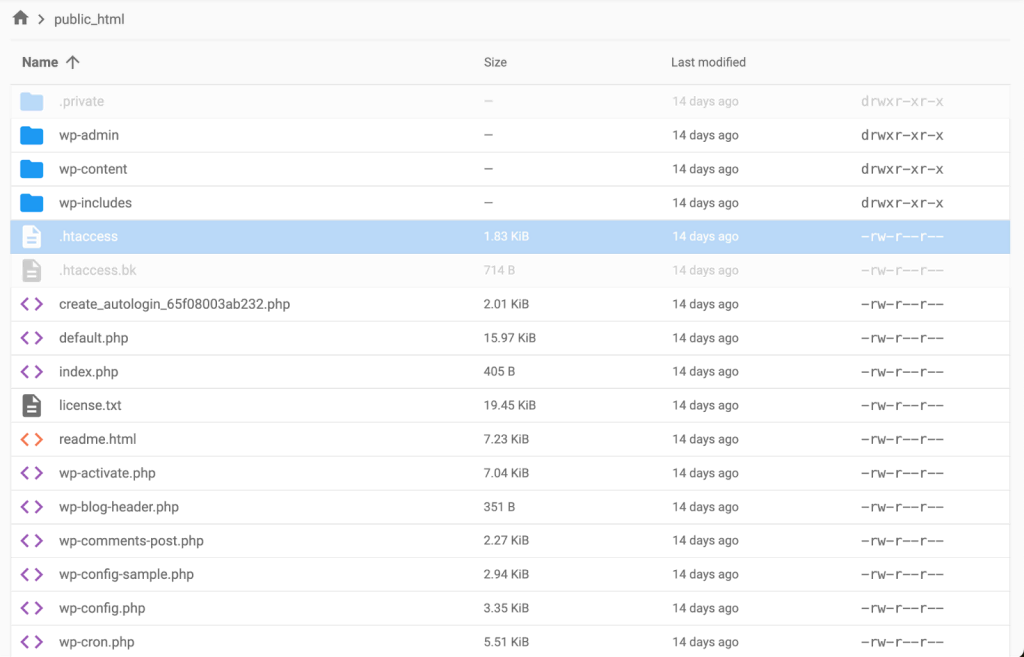Click the wp-admin folder icon
The height and width of the screenshot is (657, 1024).
coord(31,135)
